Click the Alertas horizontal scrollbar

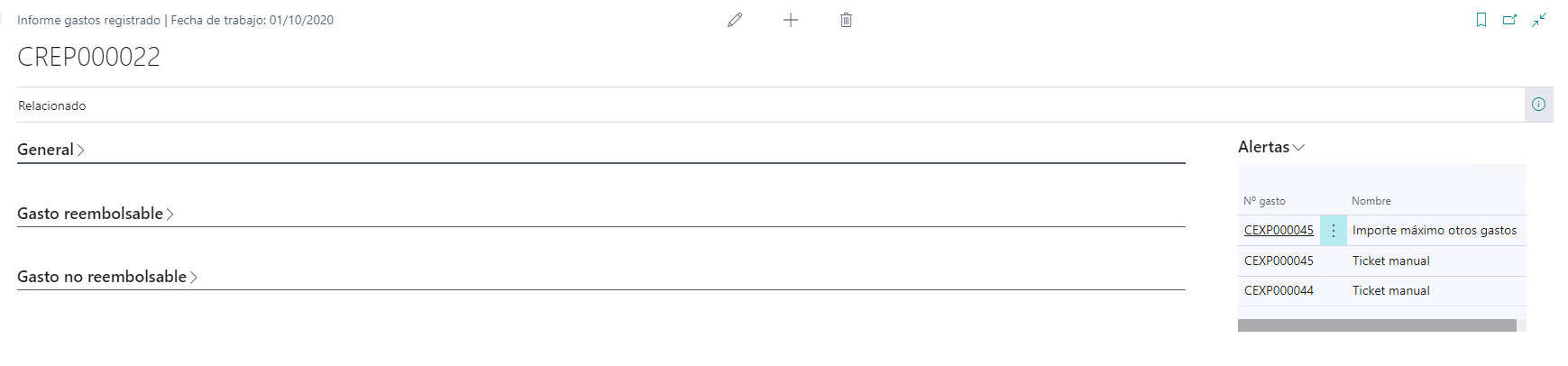click(x=1376, y=325)
